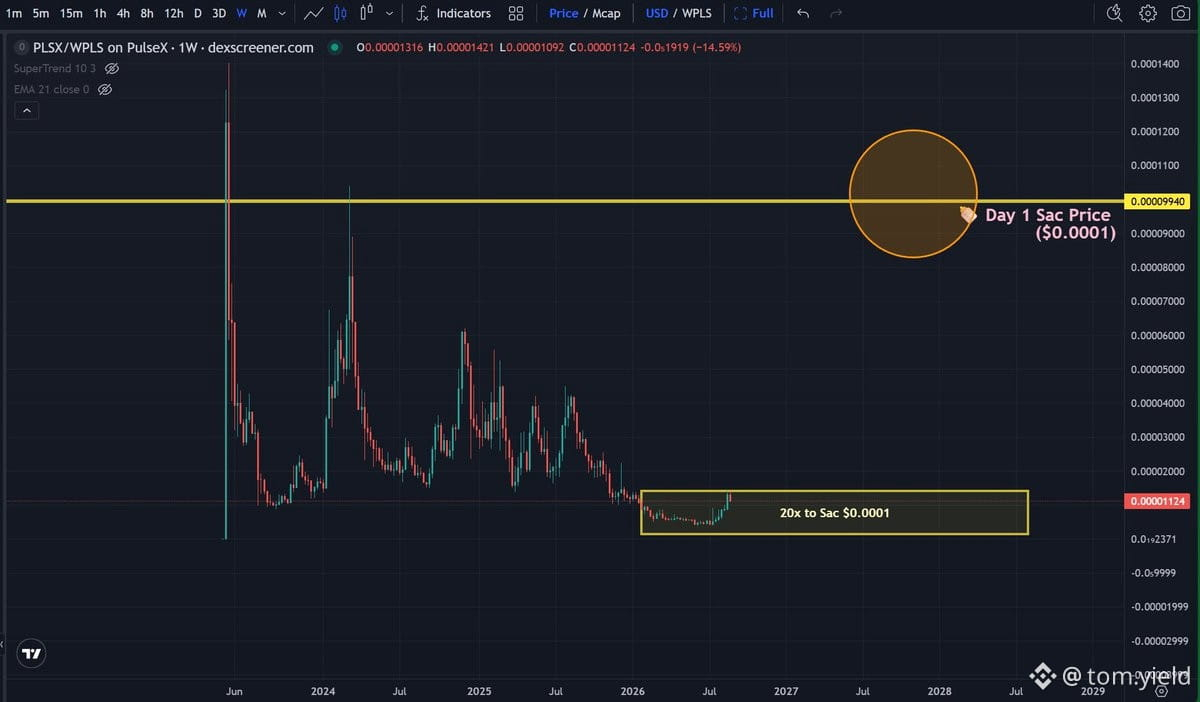Screen dimensions: 1200x702
Task: Open the indicator templates grid icon
Action: pyautogui.click(x=516, y=13)
